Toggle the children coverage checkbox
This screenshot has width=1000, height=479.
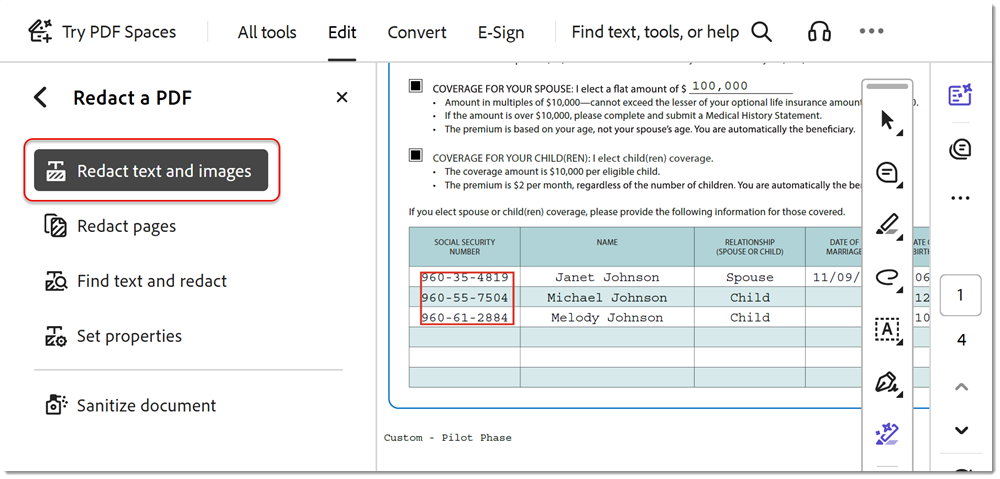click(416, 155)
